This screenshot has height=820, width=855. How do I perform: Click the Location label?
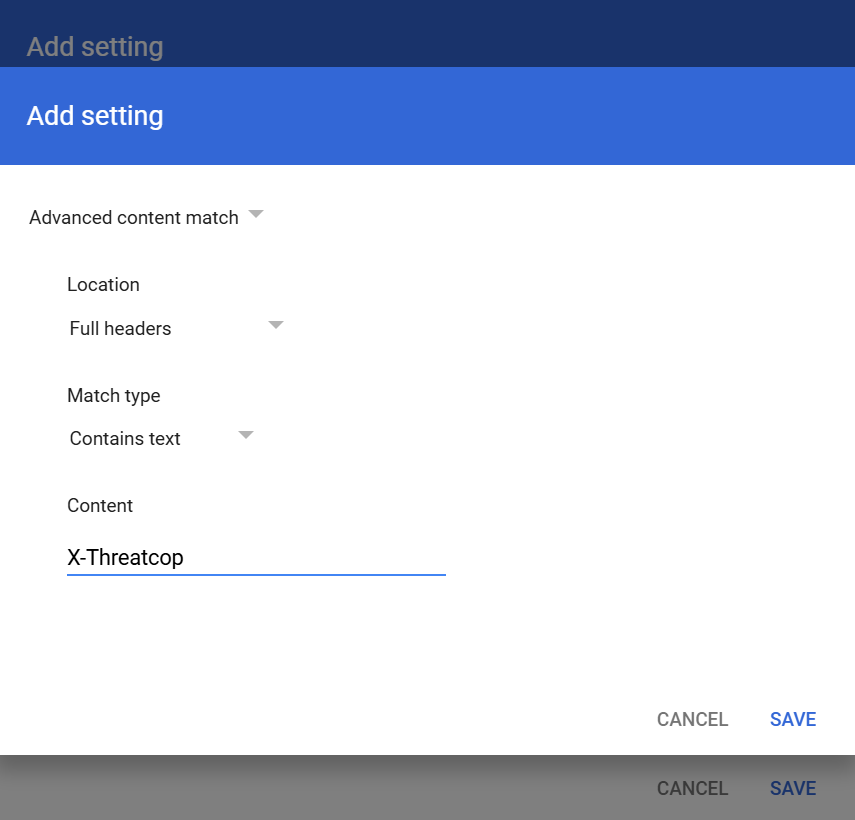coord(103,285)
